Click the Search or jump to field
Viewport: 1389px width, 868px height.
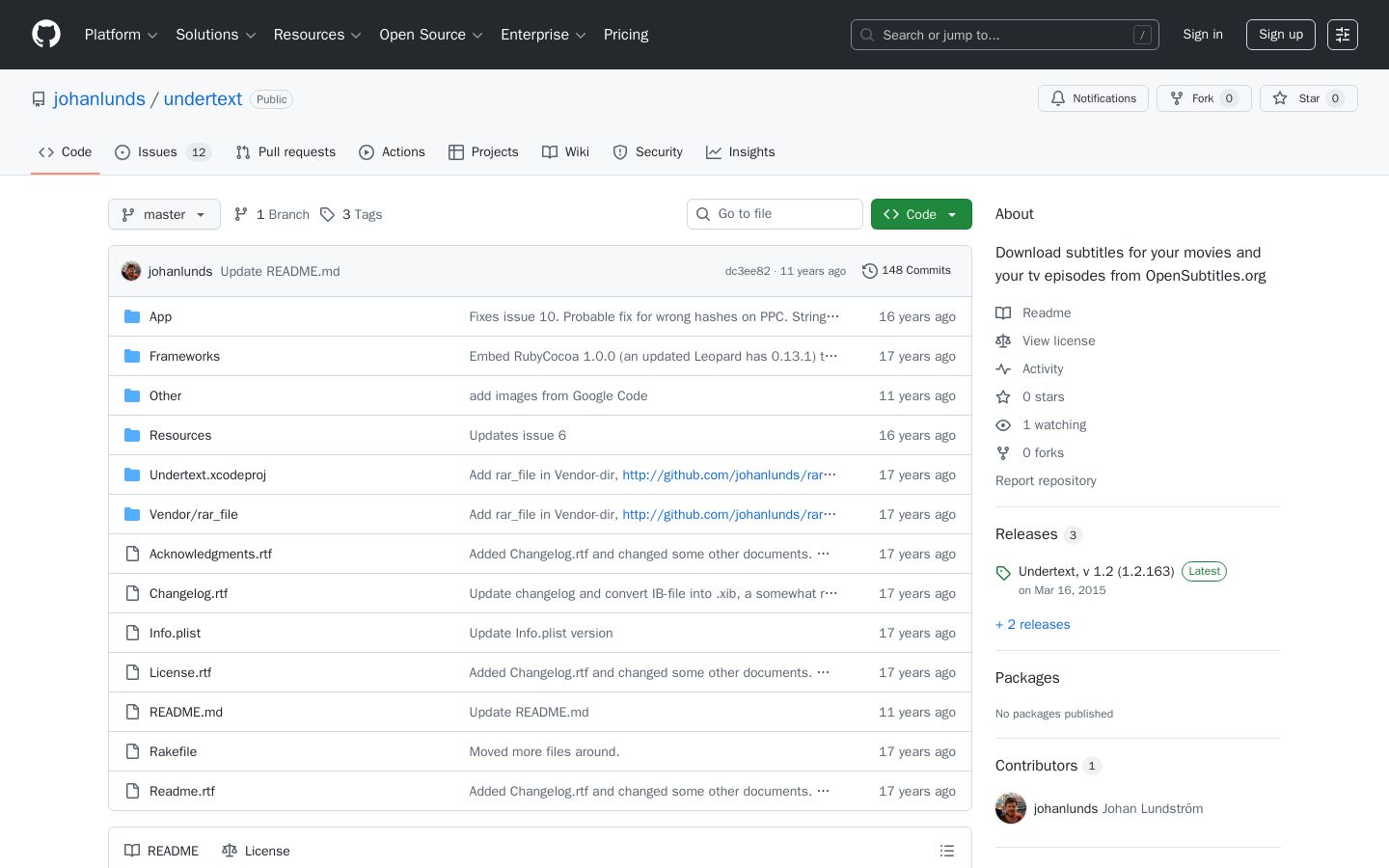coord(1005,35)
